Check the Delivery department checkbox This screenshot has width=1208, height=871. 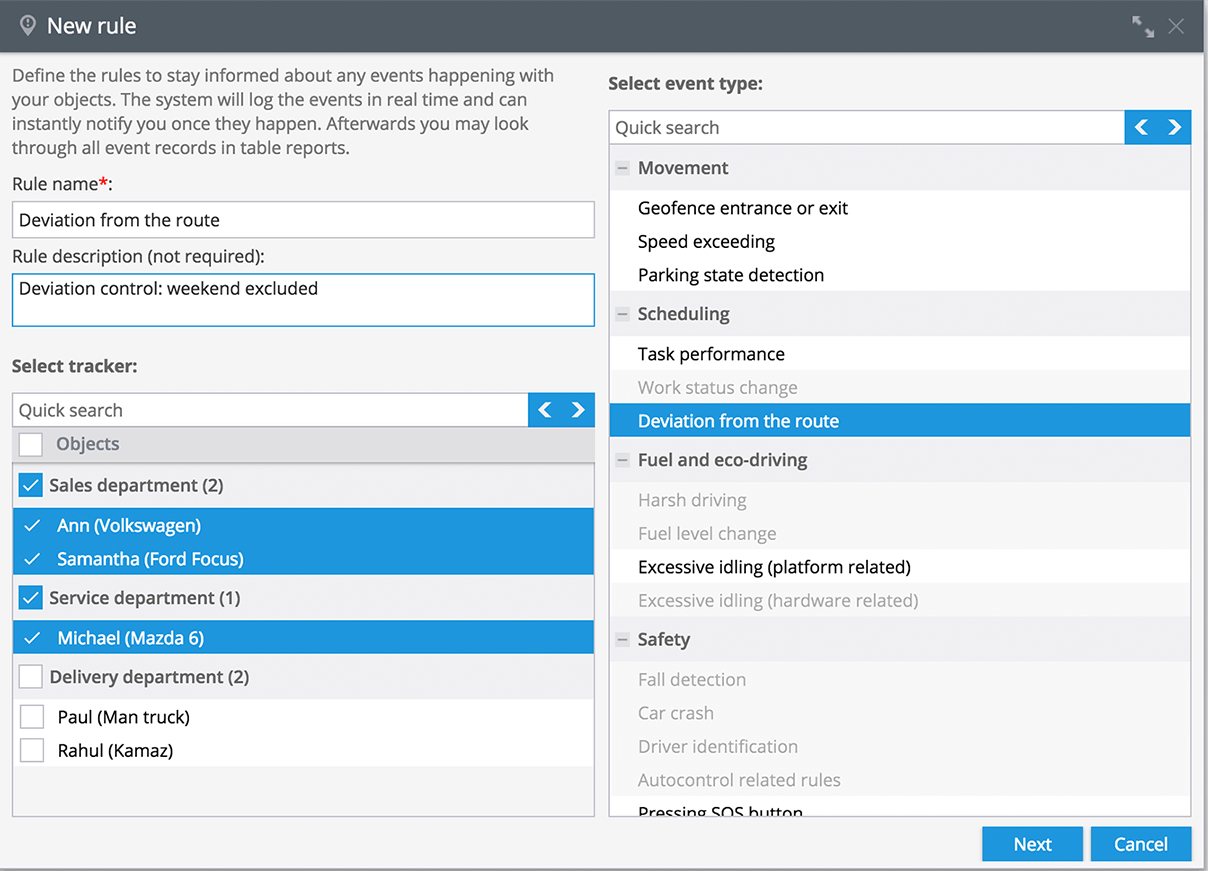[31, 677]
